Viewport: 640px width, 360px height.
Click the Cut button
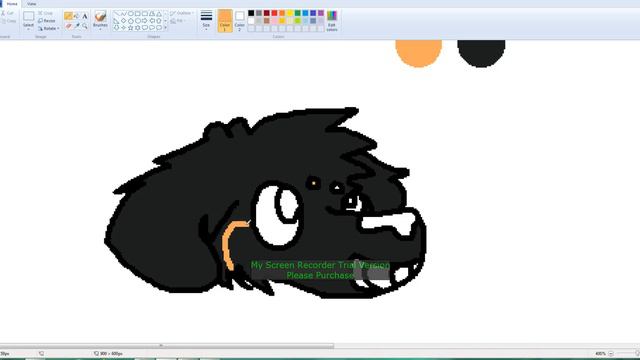click(8, 13)
